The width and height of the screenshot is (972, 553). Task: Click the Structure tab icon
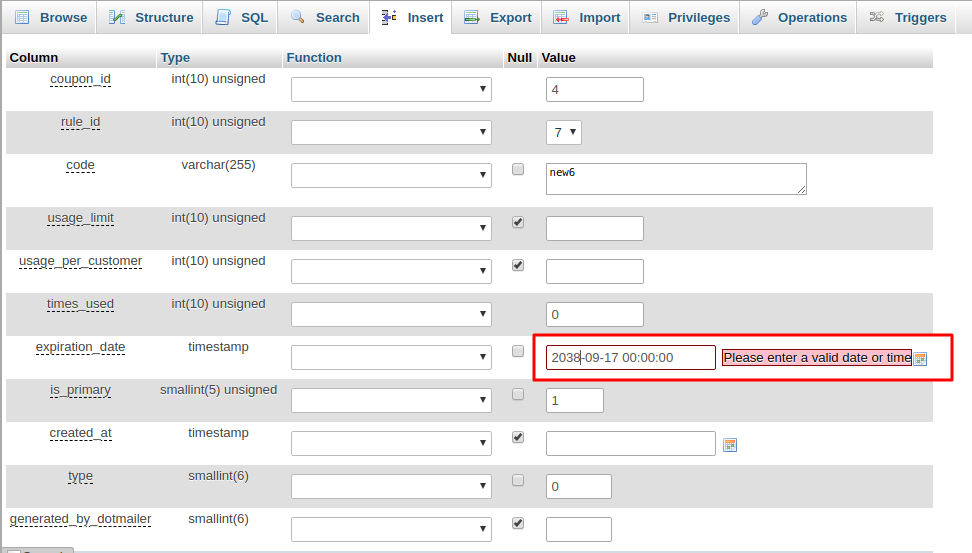[117, 17]
